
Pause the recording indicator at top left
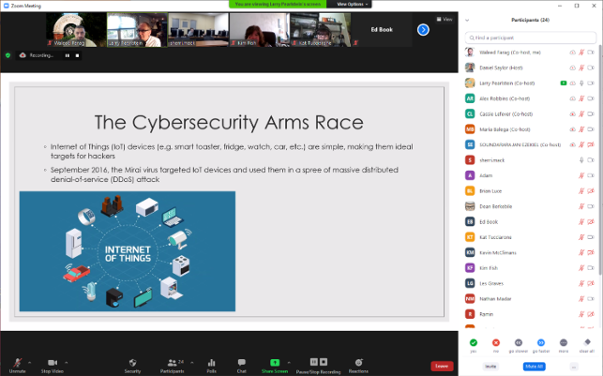[x=67, y=55]
